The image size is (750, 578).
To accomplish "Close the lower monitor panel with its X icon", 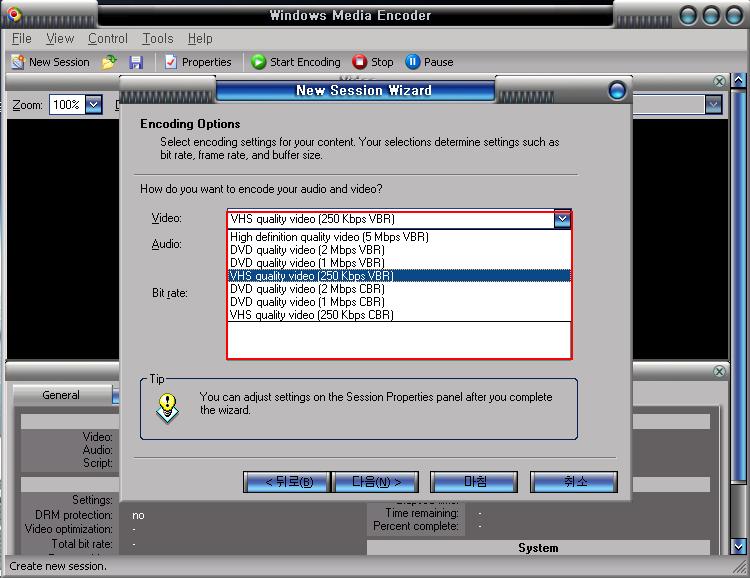I will point(719,371).
